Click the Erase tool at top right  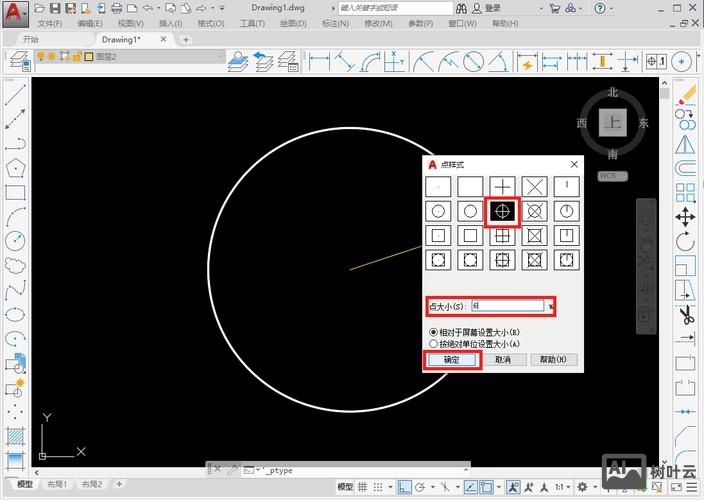coord(686,95)
